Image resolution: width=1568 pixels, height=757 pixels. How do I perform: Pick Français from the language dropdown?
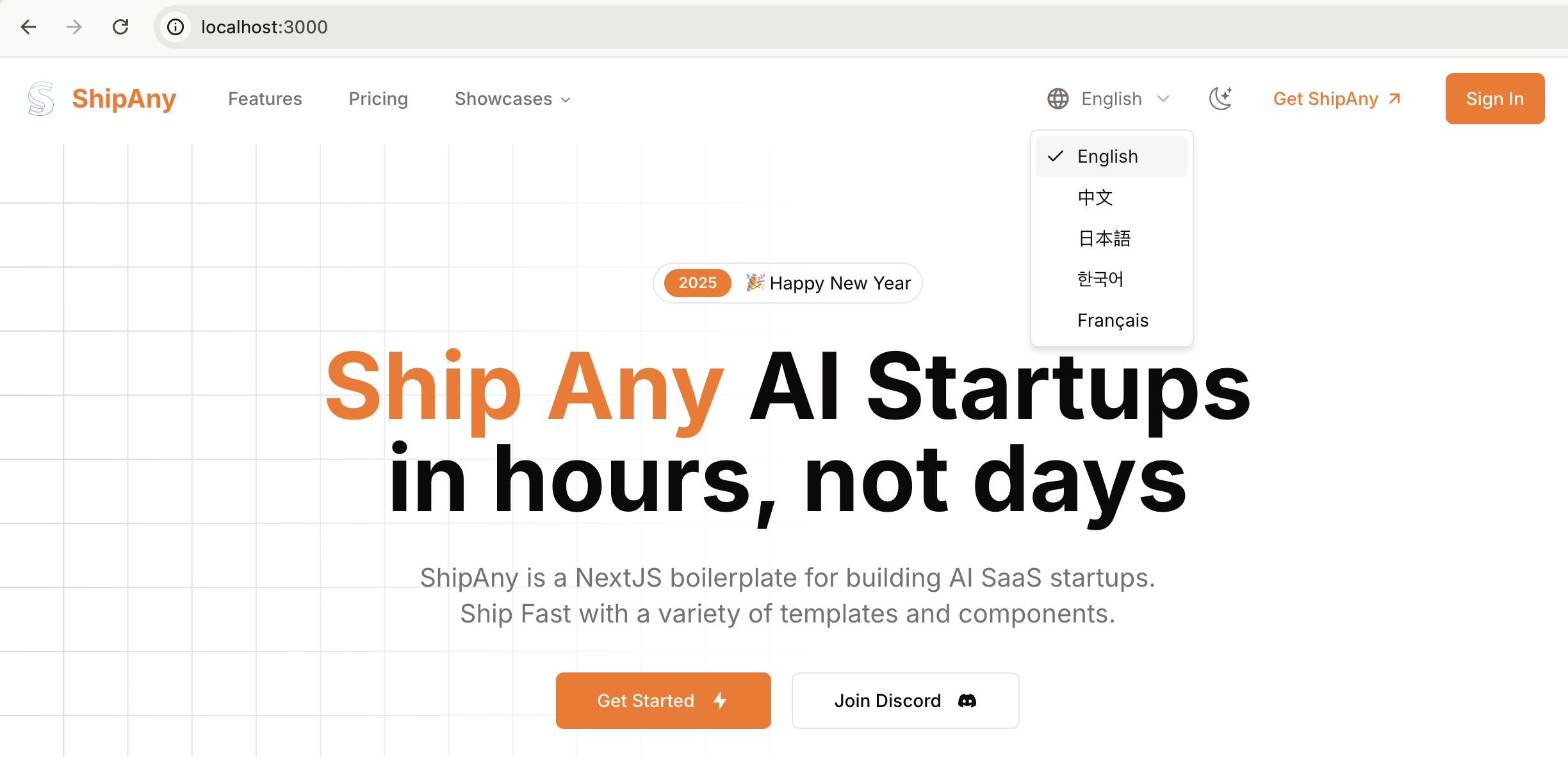(1113, 320)
